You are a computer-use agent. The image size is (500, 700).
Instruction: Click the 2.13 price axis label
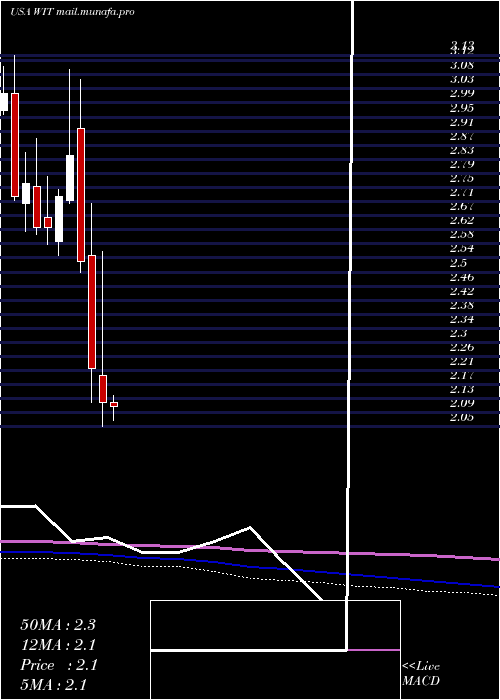point(462,390)
